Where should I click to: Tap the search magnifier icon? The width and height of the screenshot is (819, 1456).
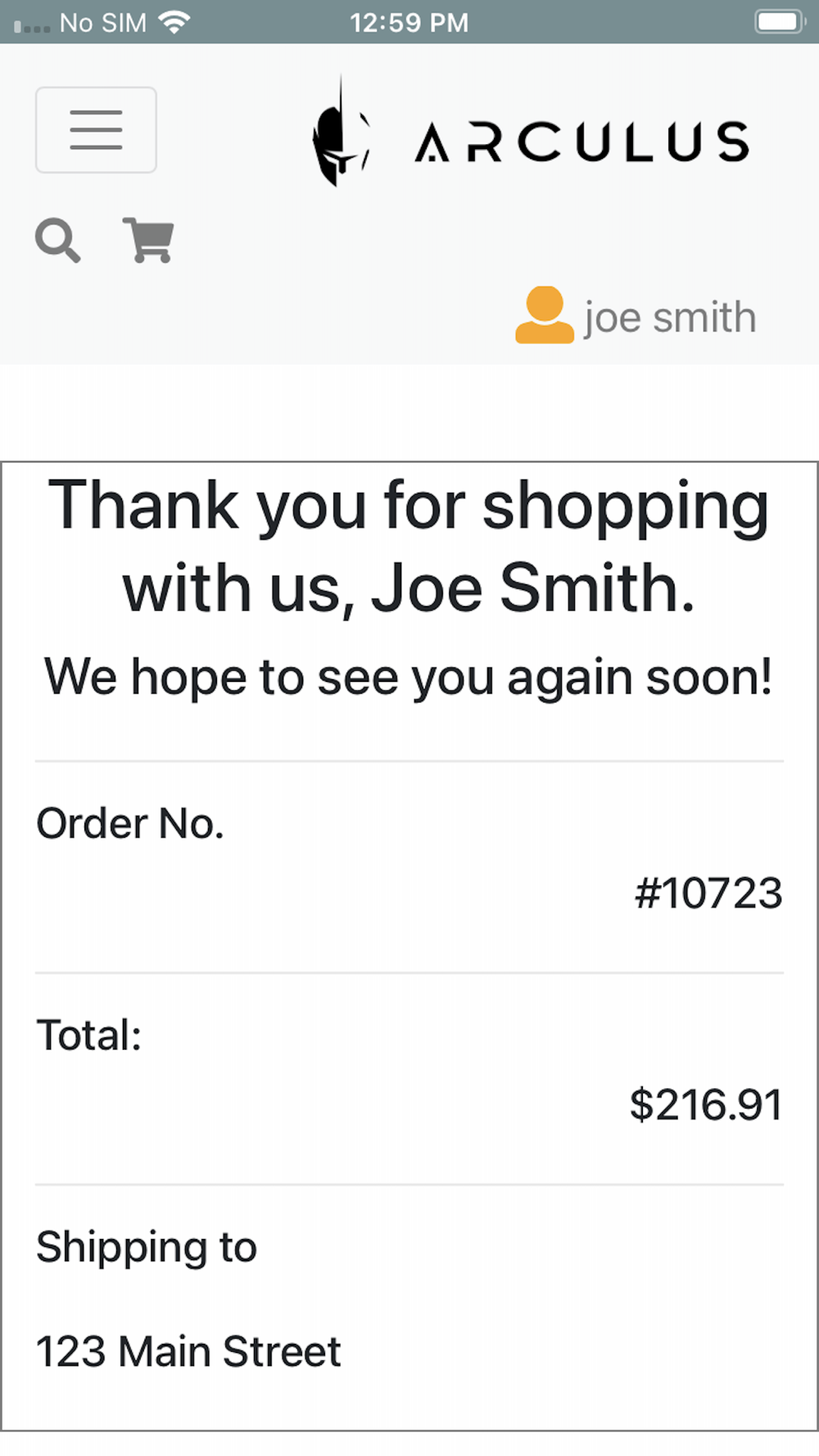pyautogui.click(x=58, y=241)
